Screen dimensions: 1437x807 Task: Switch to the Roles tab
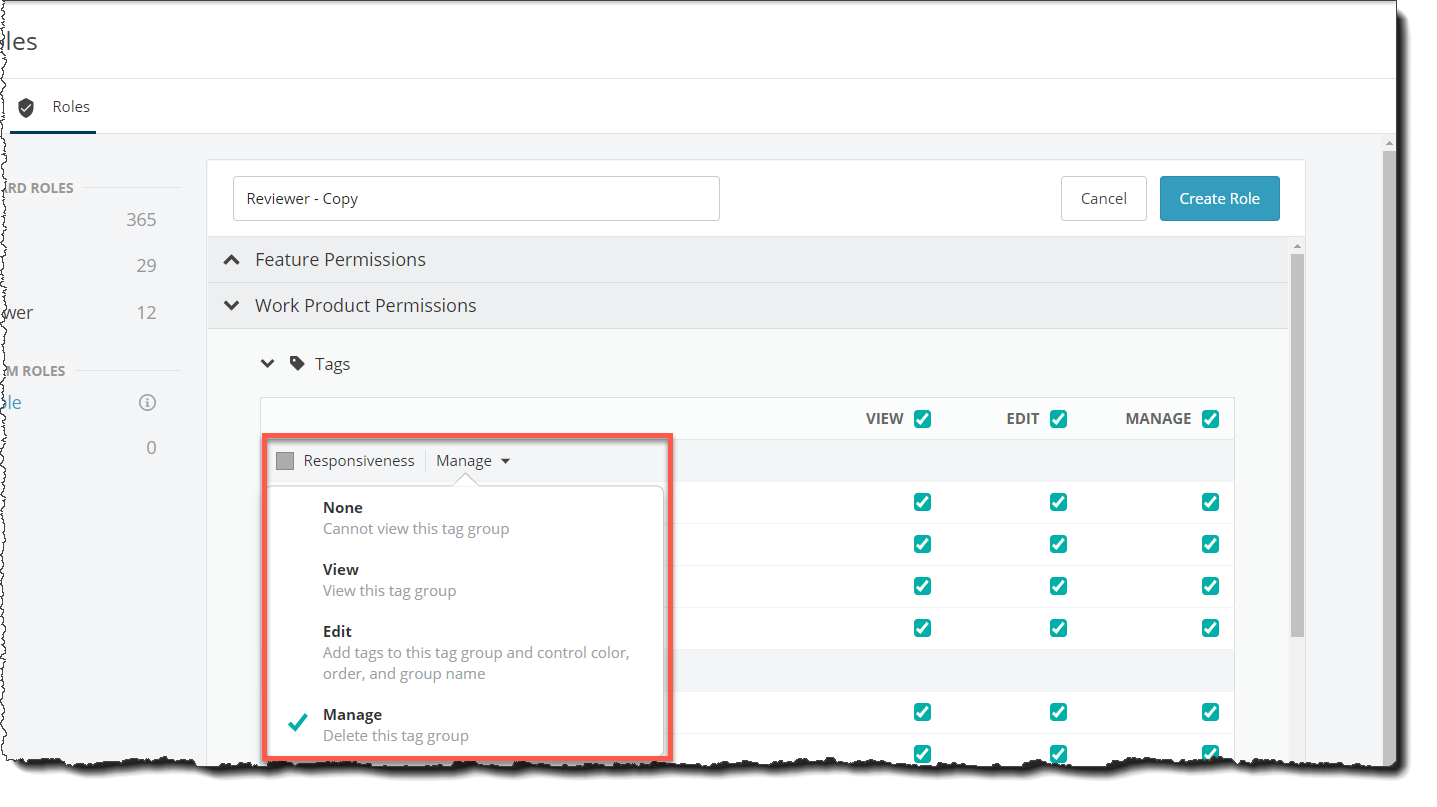[54, 107]
